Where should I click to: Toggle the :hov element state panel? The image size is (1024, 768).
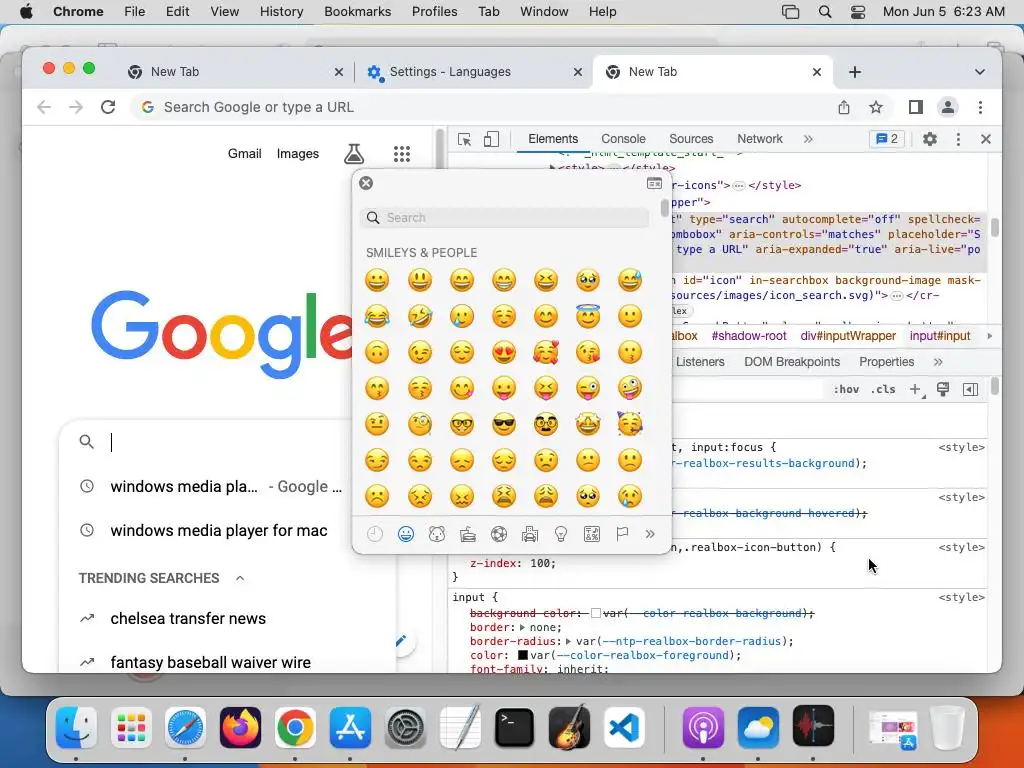[846, 389]
